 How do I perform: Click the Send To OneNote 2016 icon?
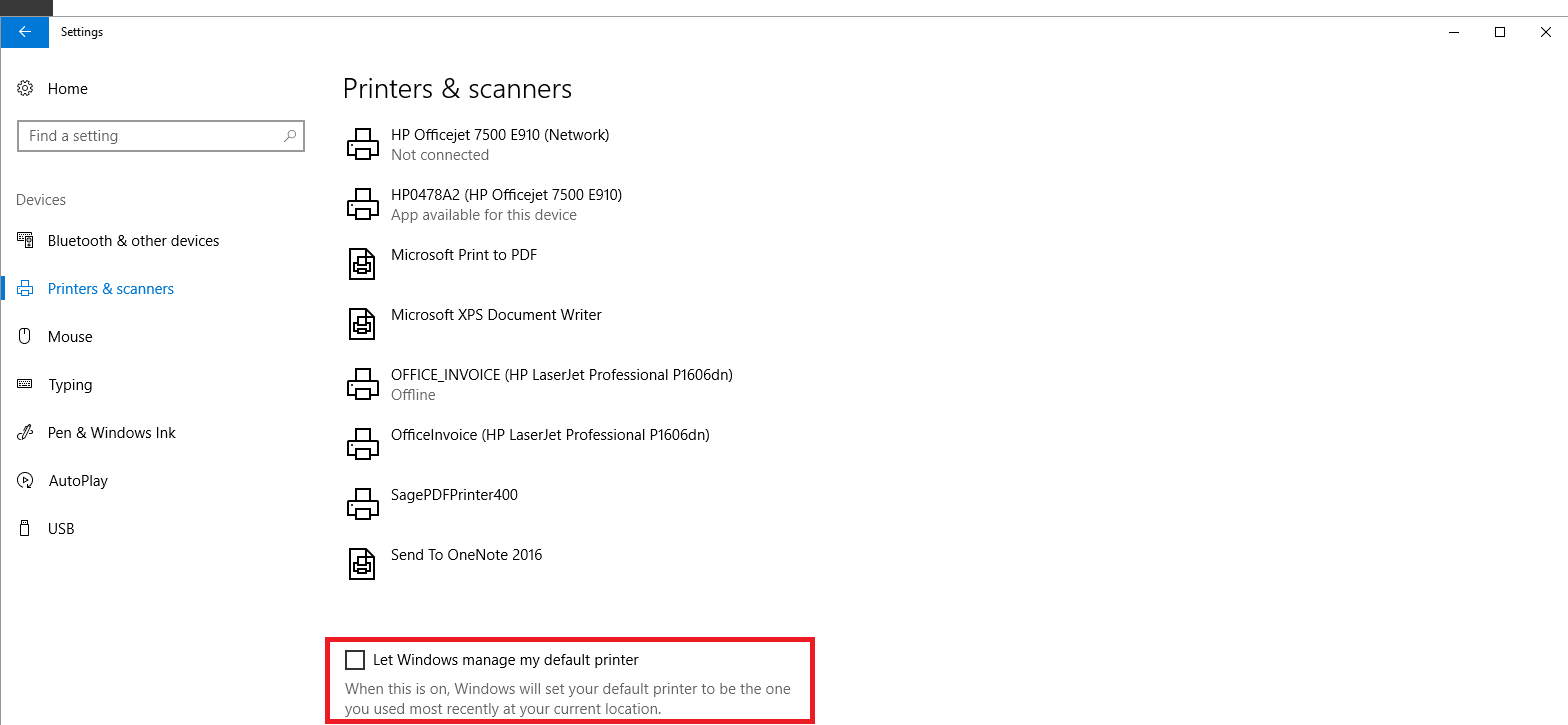pyautogui.click(x=362, y=564)
